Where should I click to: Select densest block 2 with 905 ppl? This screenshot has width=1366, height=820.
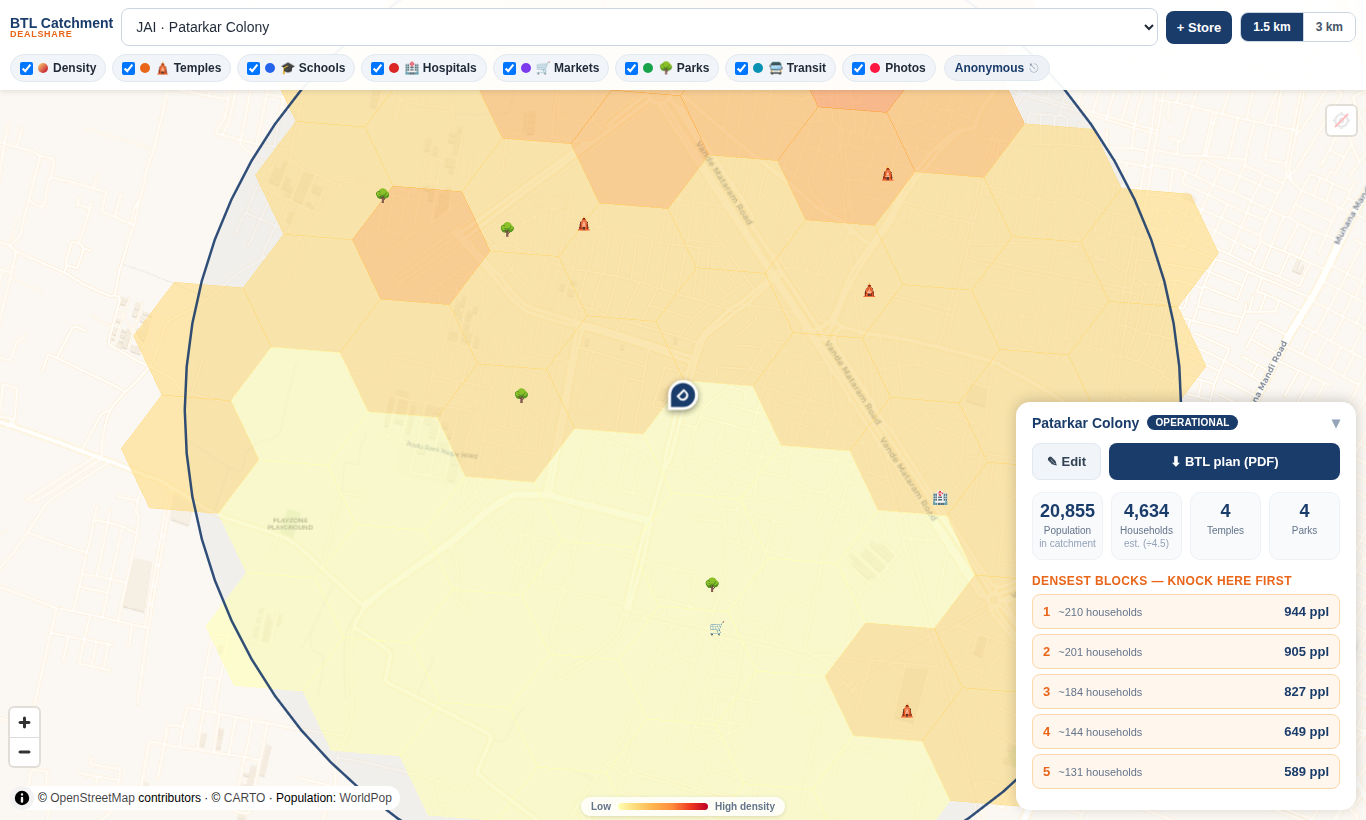(1186, 652)
